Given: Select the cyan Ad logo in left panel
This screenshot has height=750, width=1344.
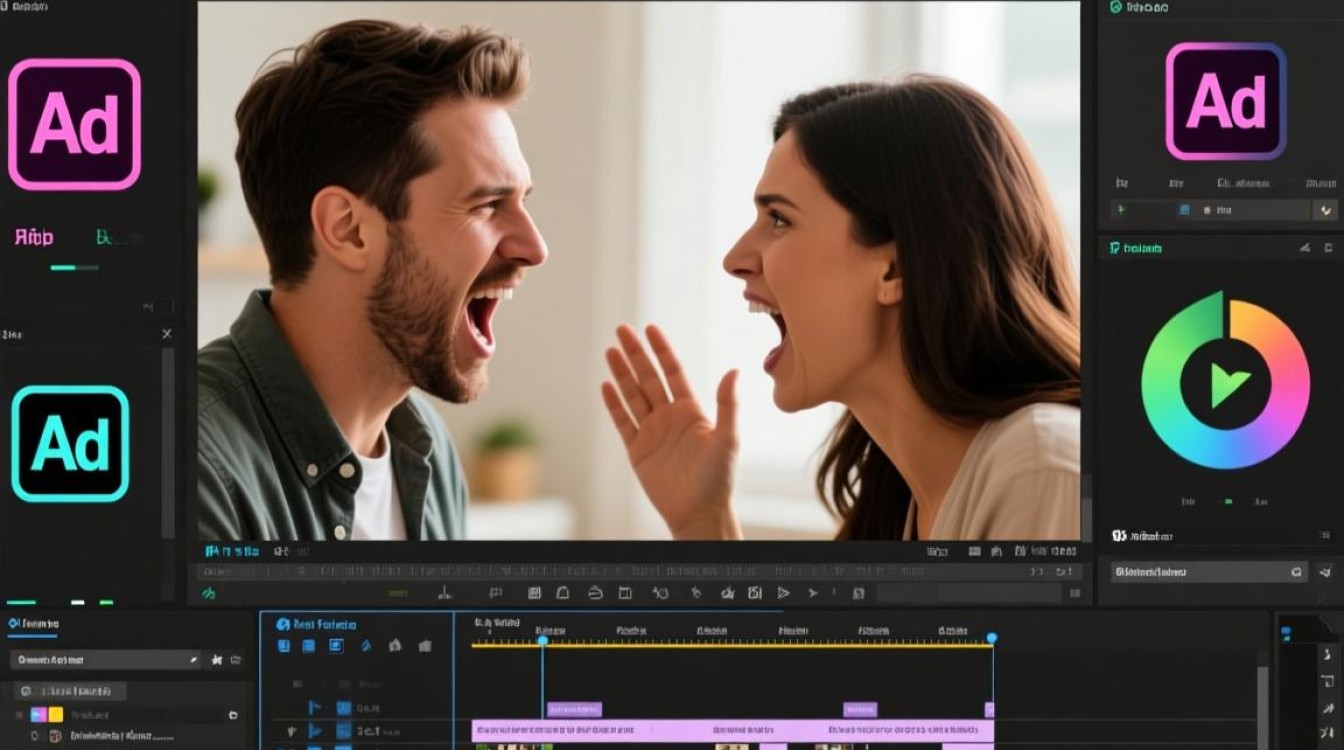Looking at the screenshot, I should point(70,443).
